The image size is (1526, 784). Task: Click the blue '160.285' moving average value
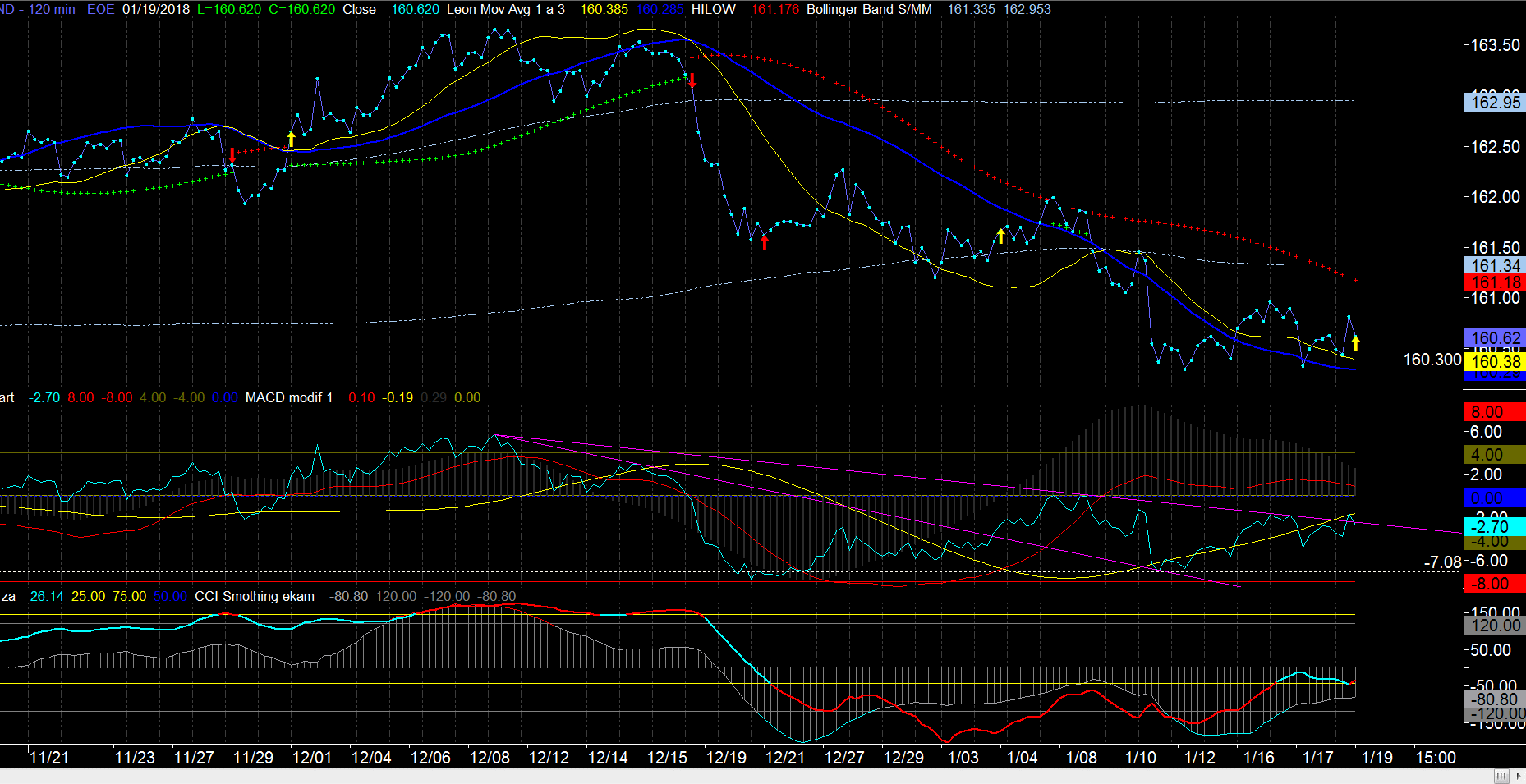point(660,9)
